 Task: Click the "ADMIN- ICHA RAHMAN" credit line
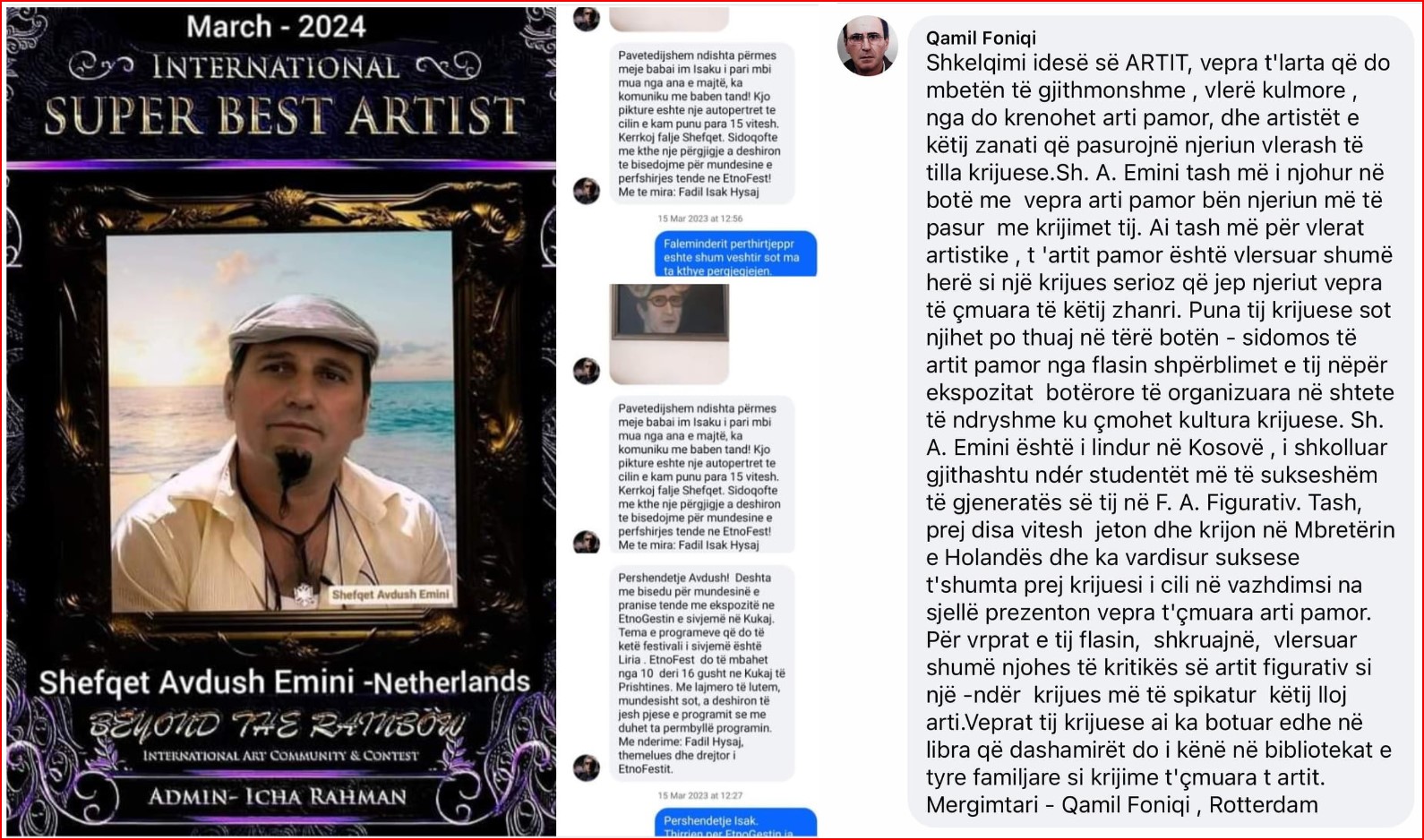(278, 797)
